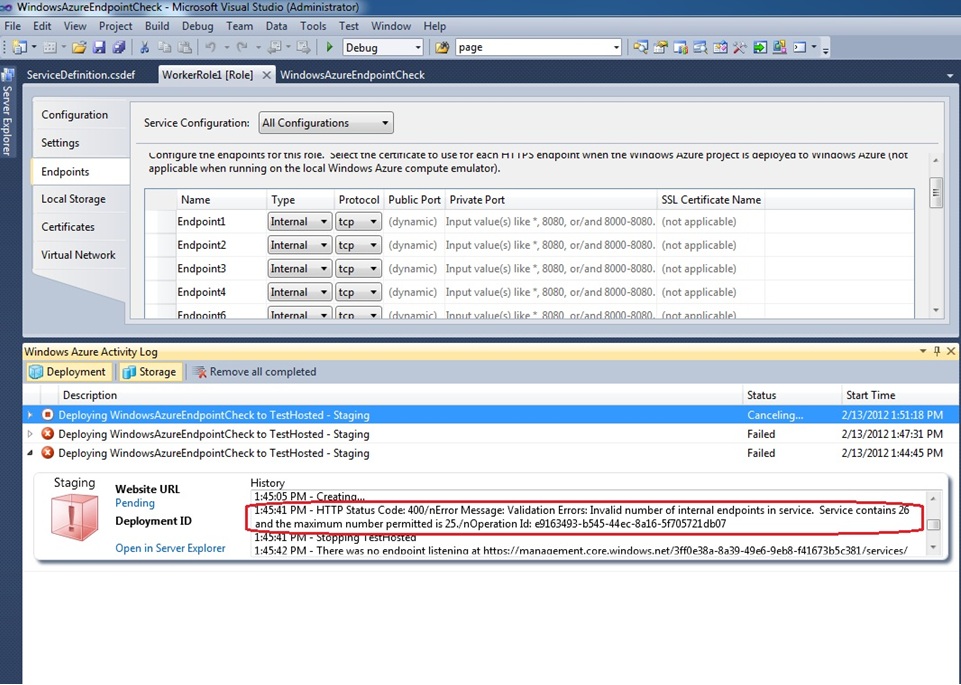Open the Team Explorer toolbar icon
Screen dimensions: 961x685
pyautogui.click(x=680, y=47)
